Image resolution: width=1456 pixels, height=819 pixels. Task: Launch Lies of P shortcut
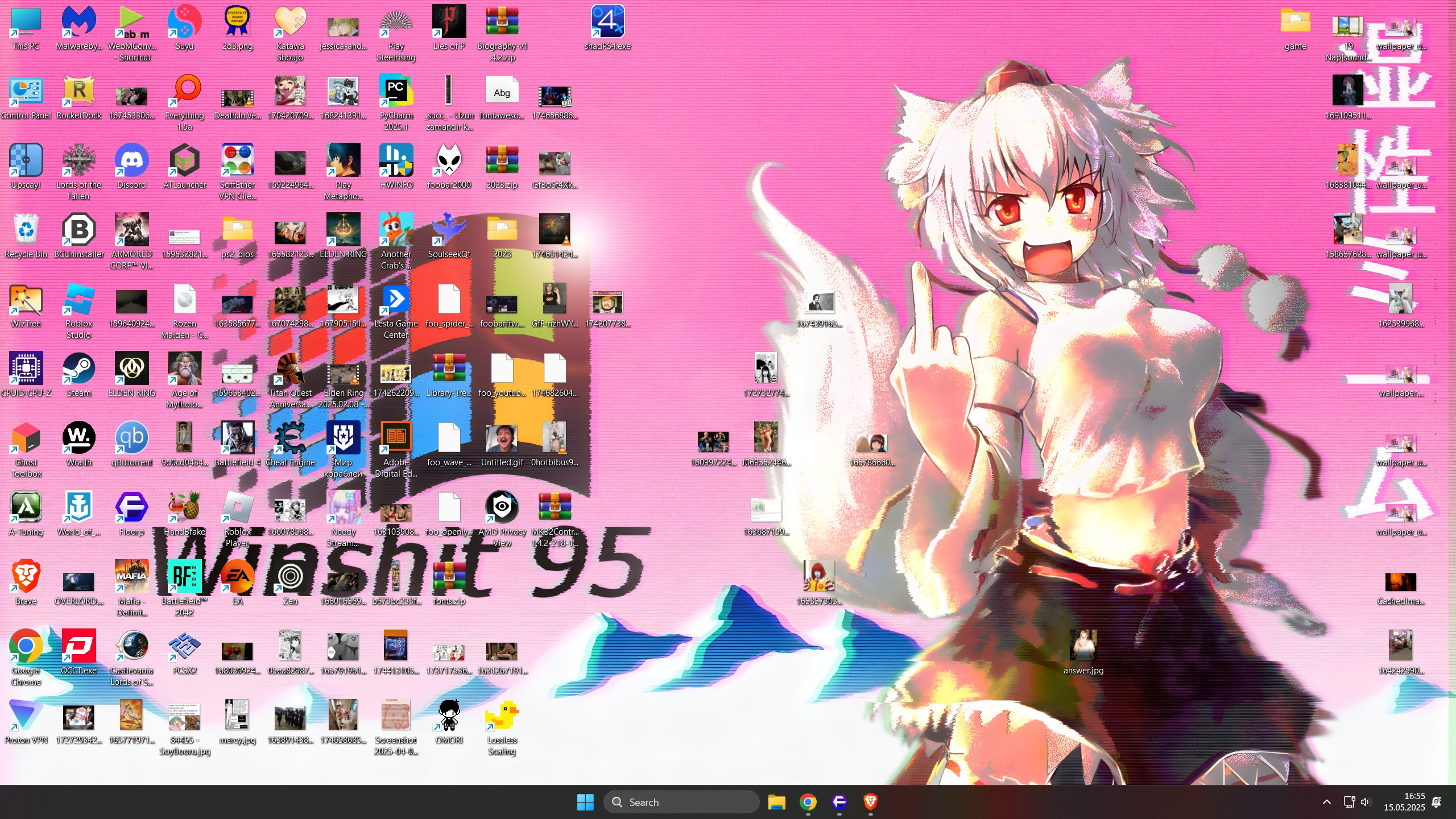tap(449, 28)
